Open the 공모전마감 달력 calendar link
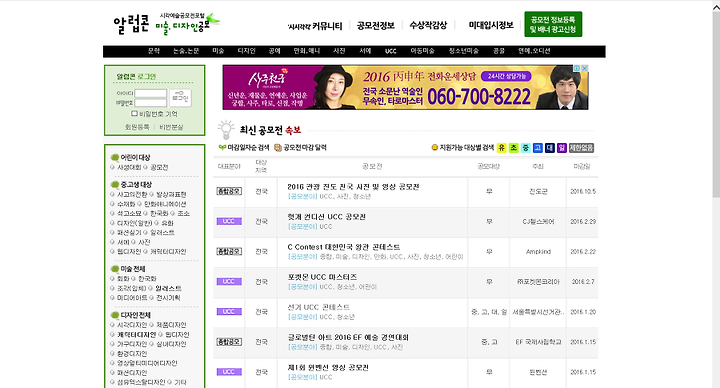 point(300,147)
